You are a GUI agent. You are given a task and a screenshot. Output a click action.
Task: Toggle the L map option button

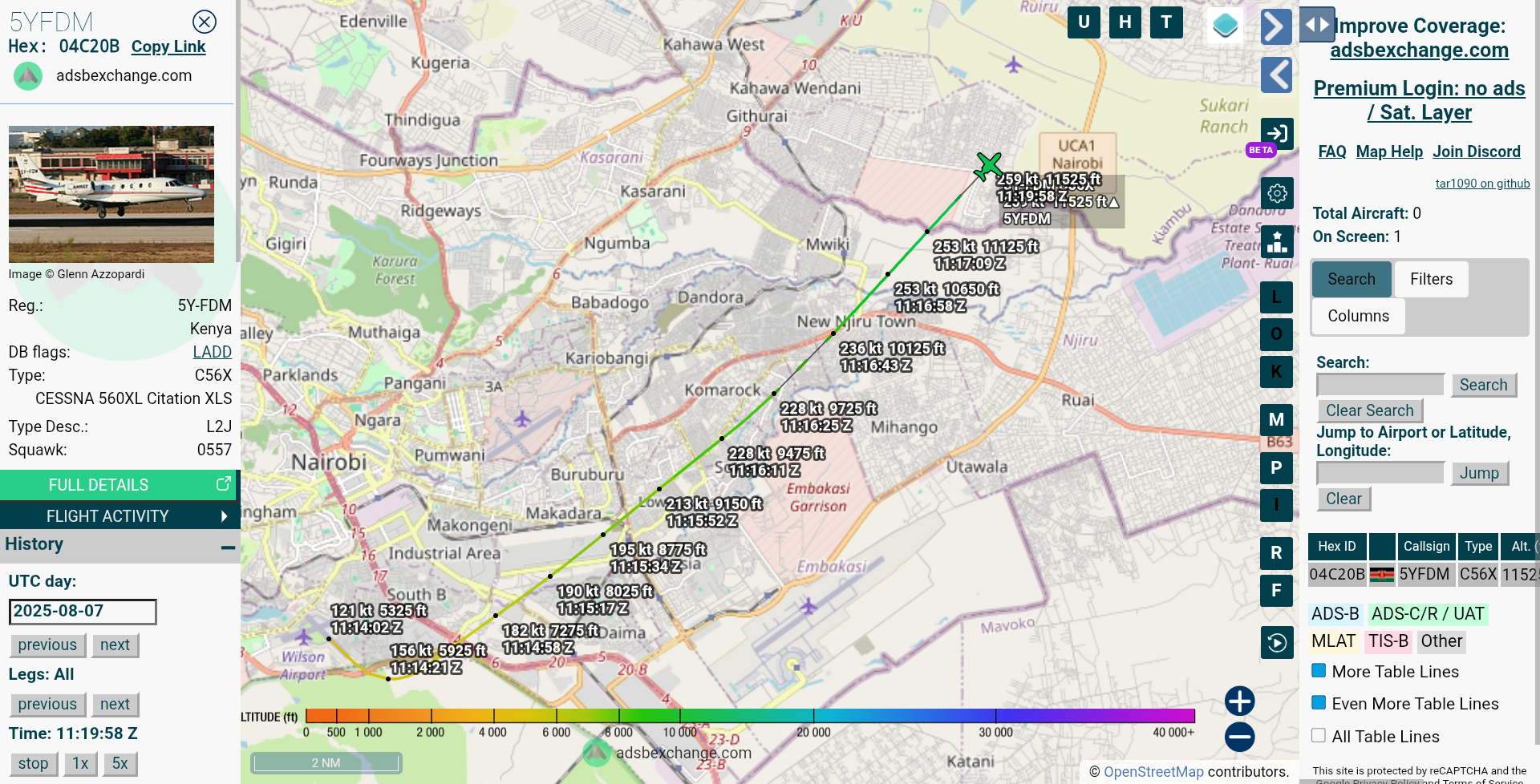click(1276, 297)
